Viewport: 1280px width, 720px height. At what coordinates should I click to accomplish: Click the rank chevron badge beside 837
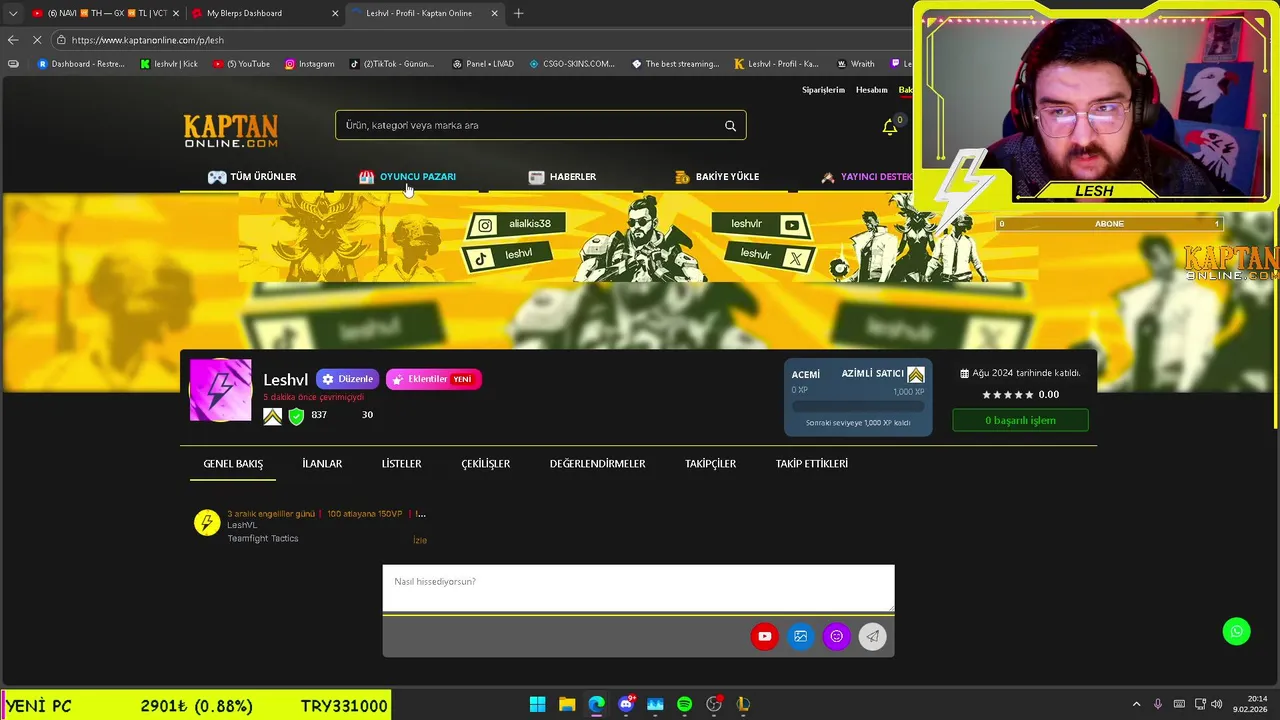coord(272,416)
